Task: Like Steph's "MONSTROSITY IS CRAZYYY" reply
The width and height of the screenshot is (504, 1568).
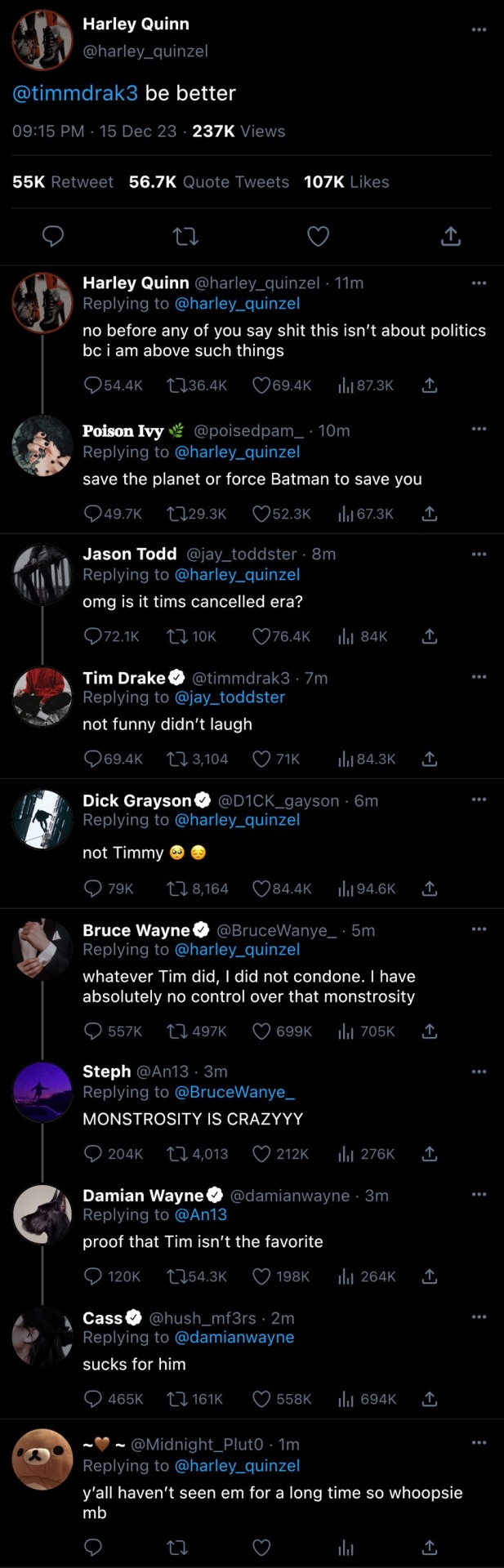Action: (x=261, y=1154)
